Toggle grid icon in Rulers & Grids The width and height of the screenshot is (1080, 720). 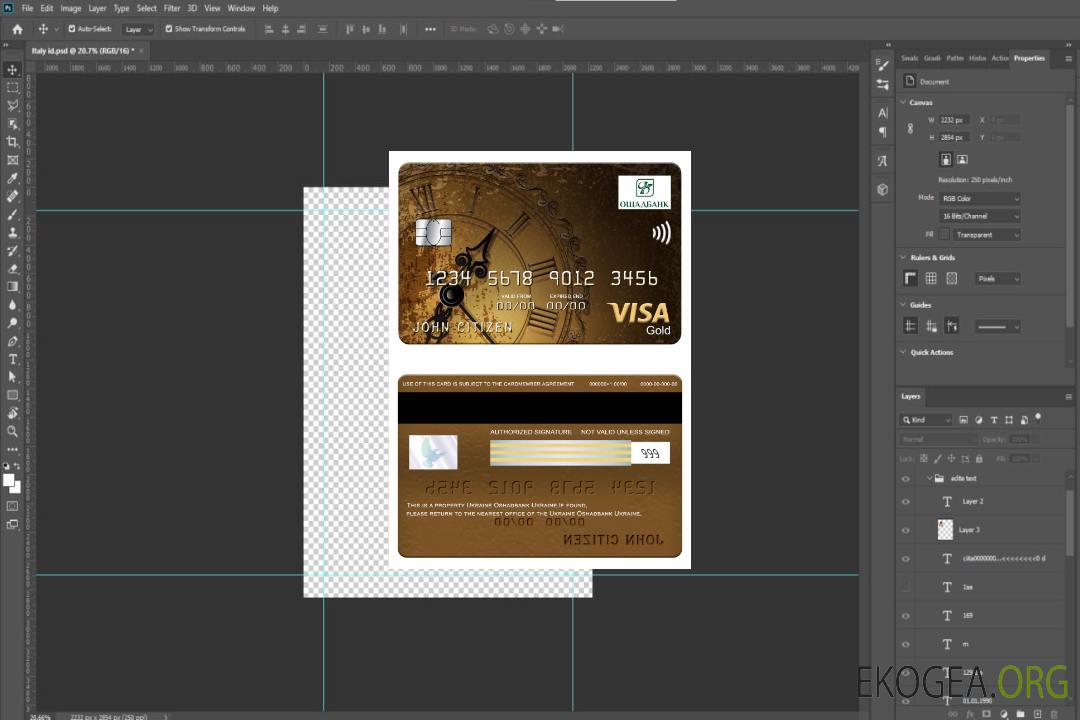(931, 278)
